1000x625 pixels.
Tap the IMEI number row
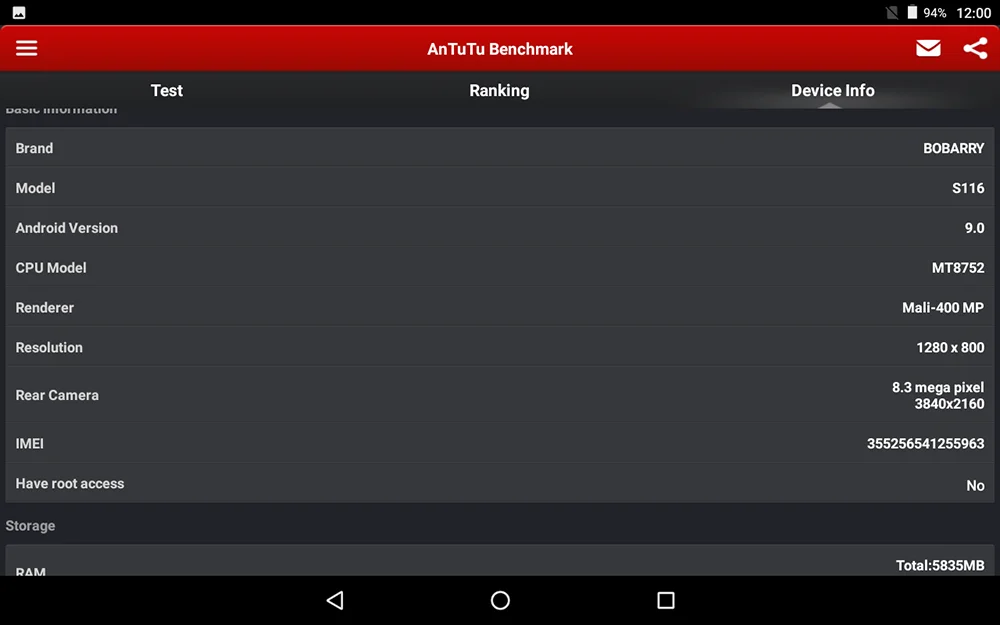[500, 443]
